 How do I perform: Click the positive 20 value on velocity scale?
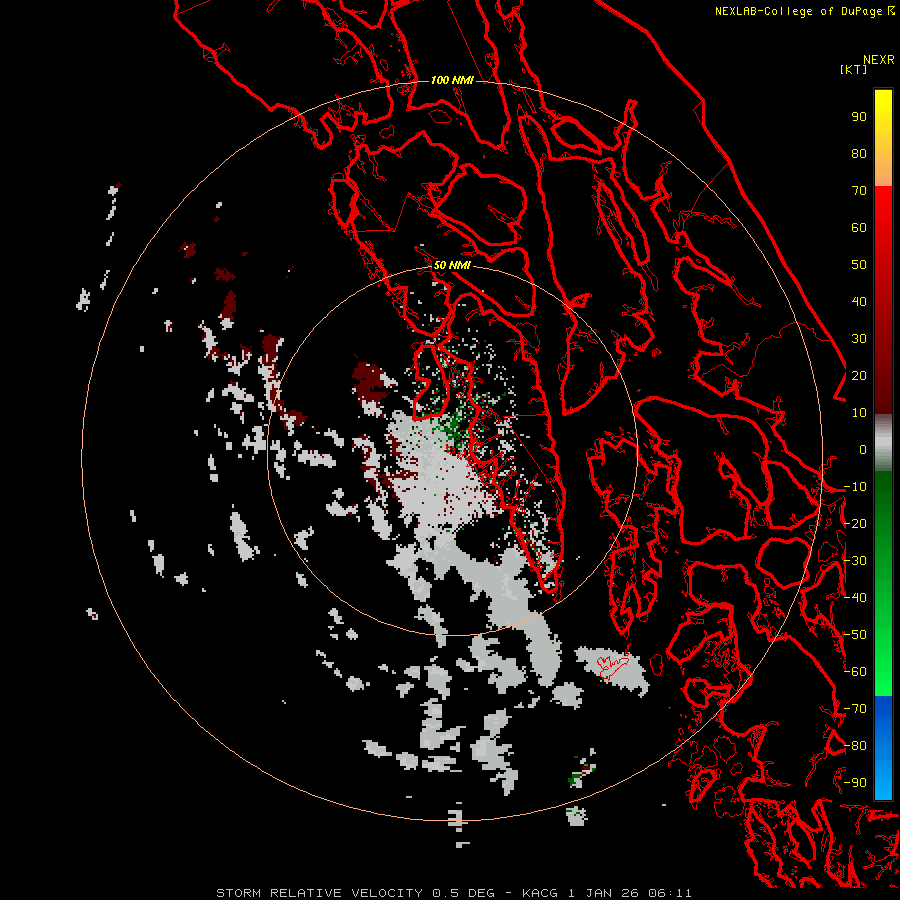(859, 375)
